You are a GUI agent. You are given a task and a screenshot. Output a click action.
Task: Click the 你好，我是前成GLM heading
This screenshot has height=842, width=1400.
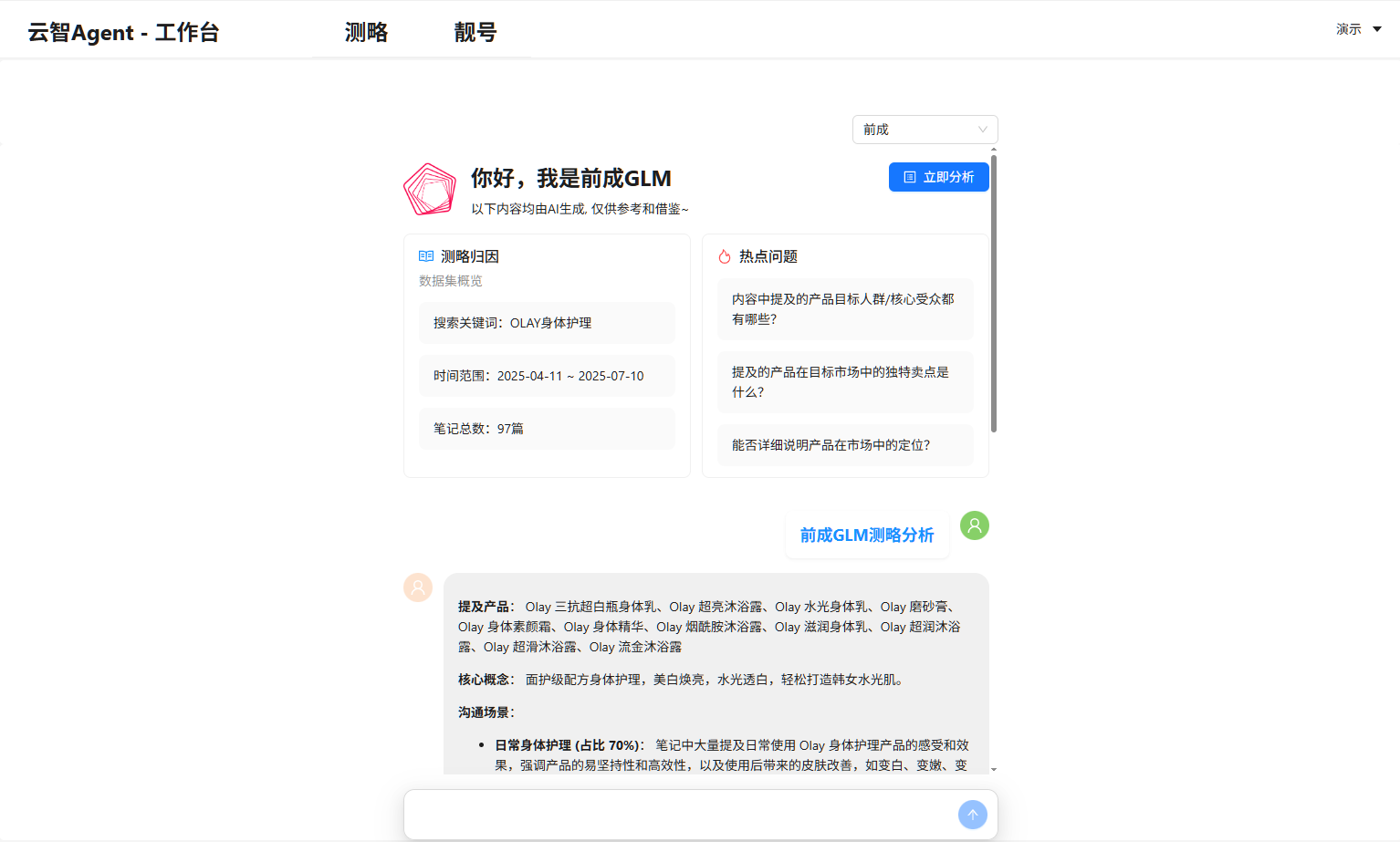click(x=571, y=178)
